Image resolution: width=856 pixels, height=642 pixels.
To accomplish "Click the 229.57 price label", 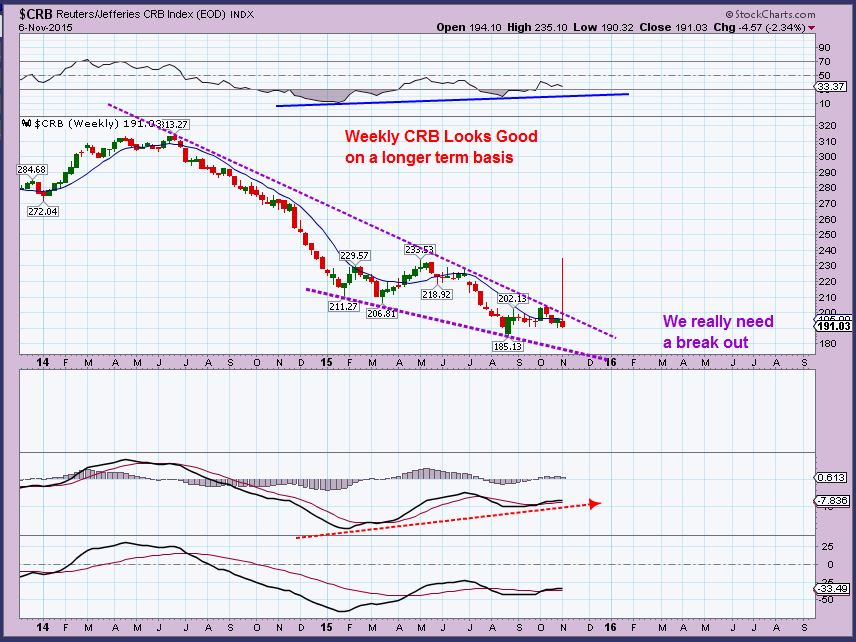I will 354,255.
